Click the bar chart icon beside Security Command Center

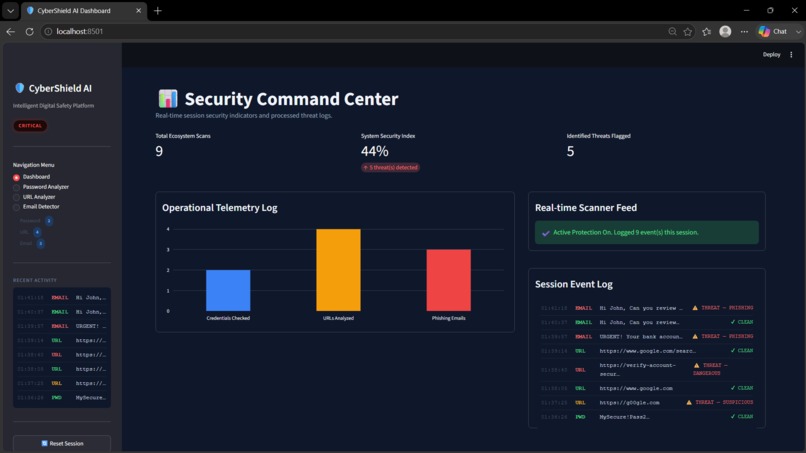point(168,99)
